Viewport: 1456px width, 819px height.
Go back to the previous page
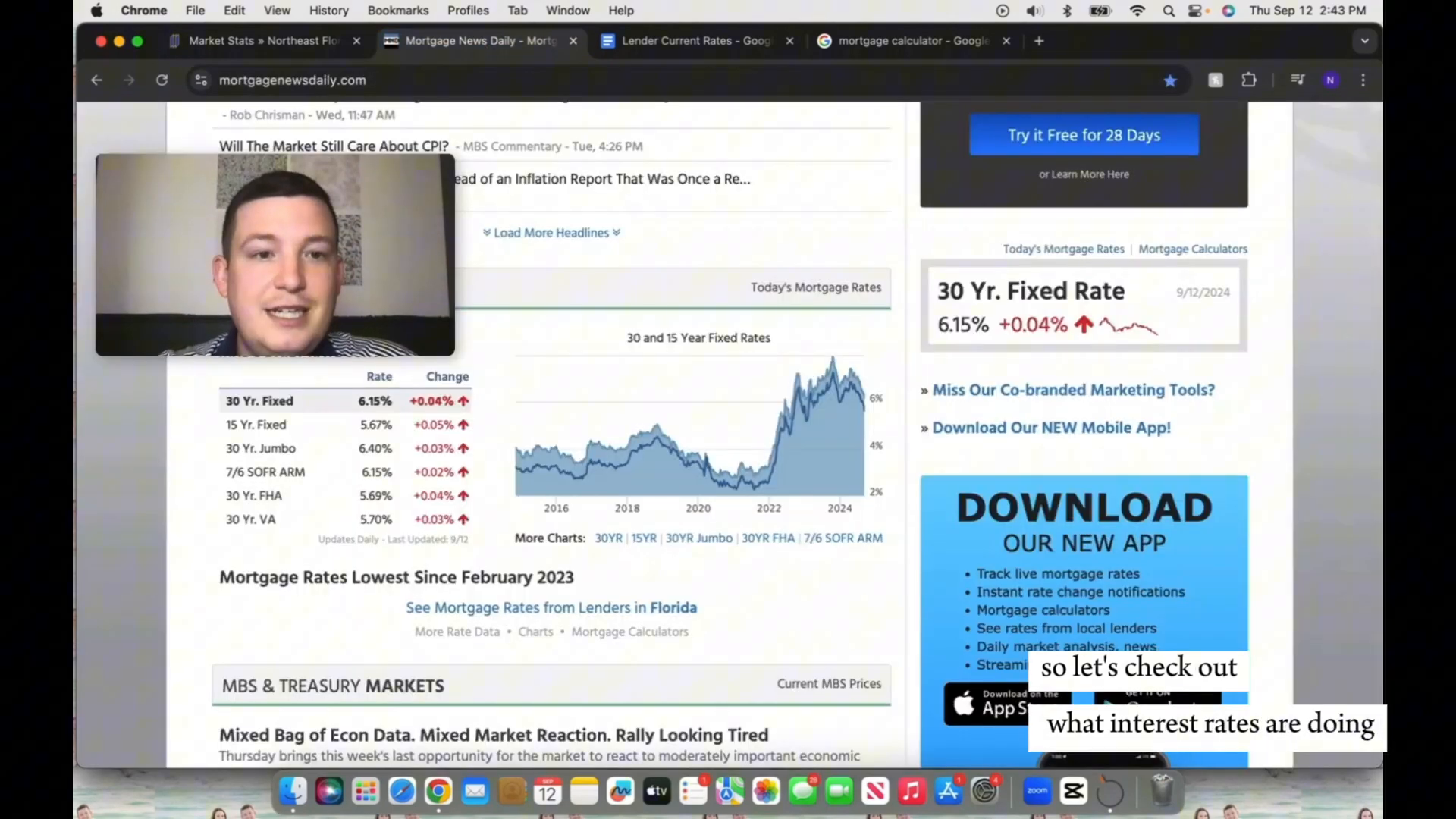point(96,80)
